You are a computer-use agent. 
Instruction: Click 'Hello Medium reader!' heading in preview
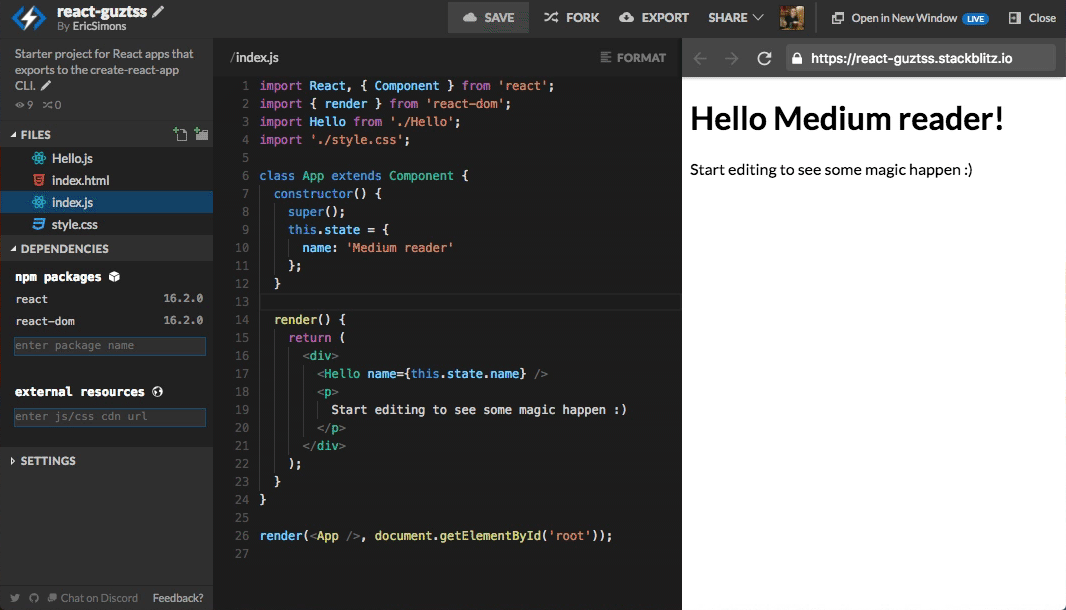(x=846, y=118)
